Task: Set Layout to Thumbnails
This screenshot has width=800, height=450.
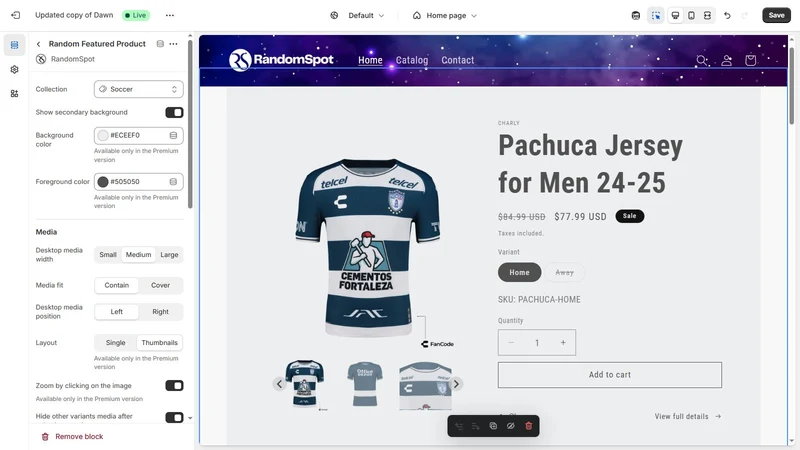Action: (160, 343)
